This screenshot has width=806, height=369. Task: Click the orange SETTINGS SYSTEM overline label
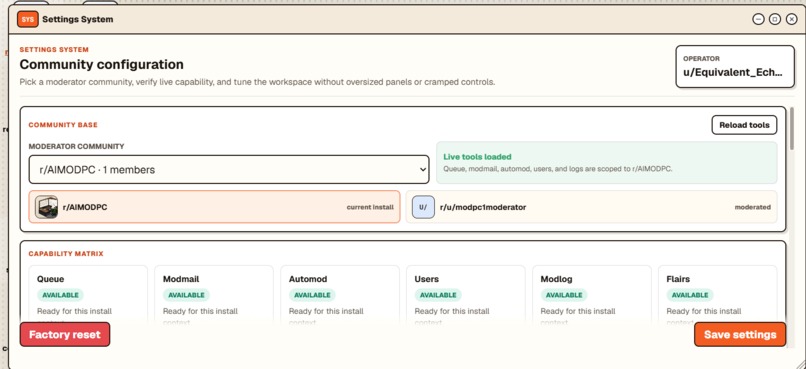coord(54,50)
